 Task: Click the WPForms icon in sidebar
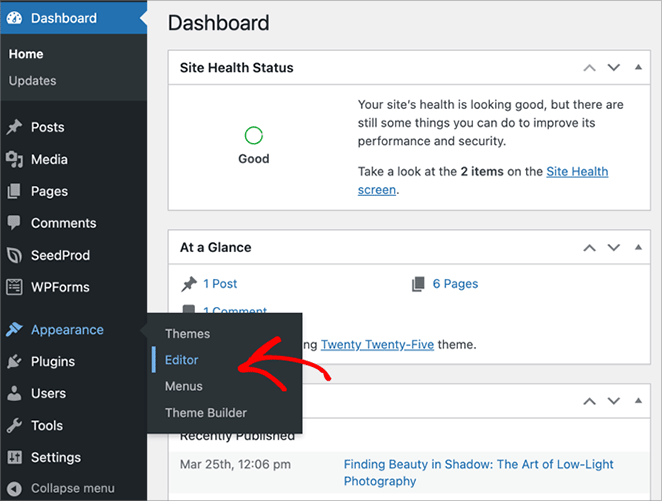coord(14,287)
